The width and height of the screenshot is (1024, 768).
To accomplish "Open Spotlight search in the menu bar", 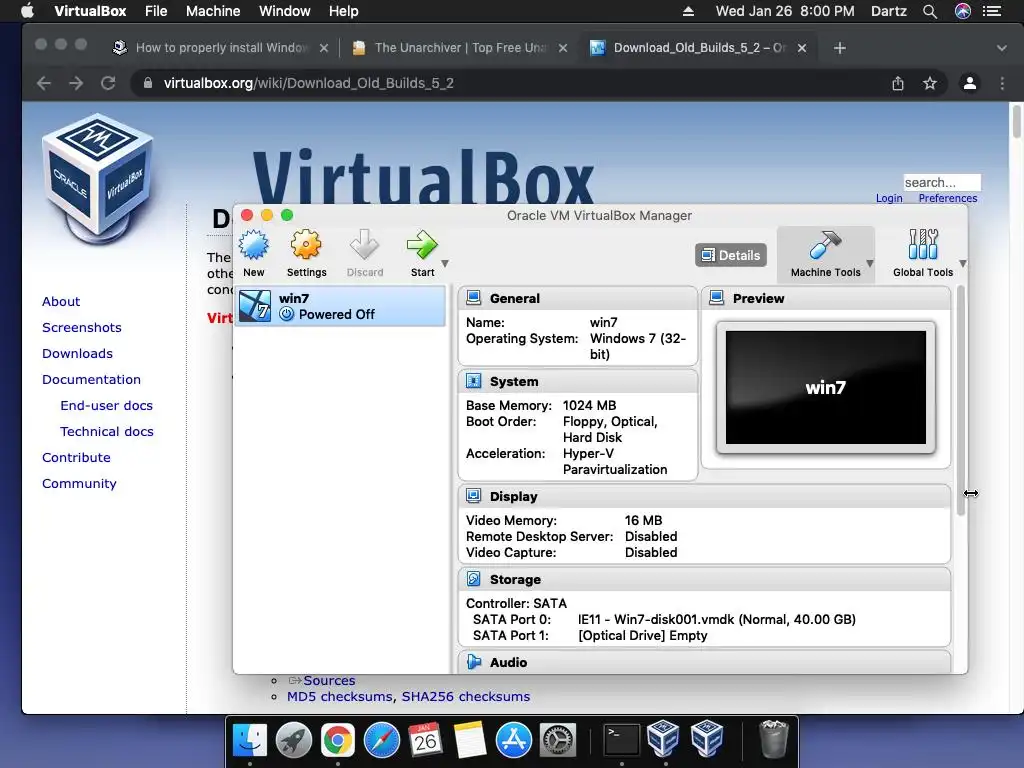I will [x=930, y=11].
